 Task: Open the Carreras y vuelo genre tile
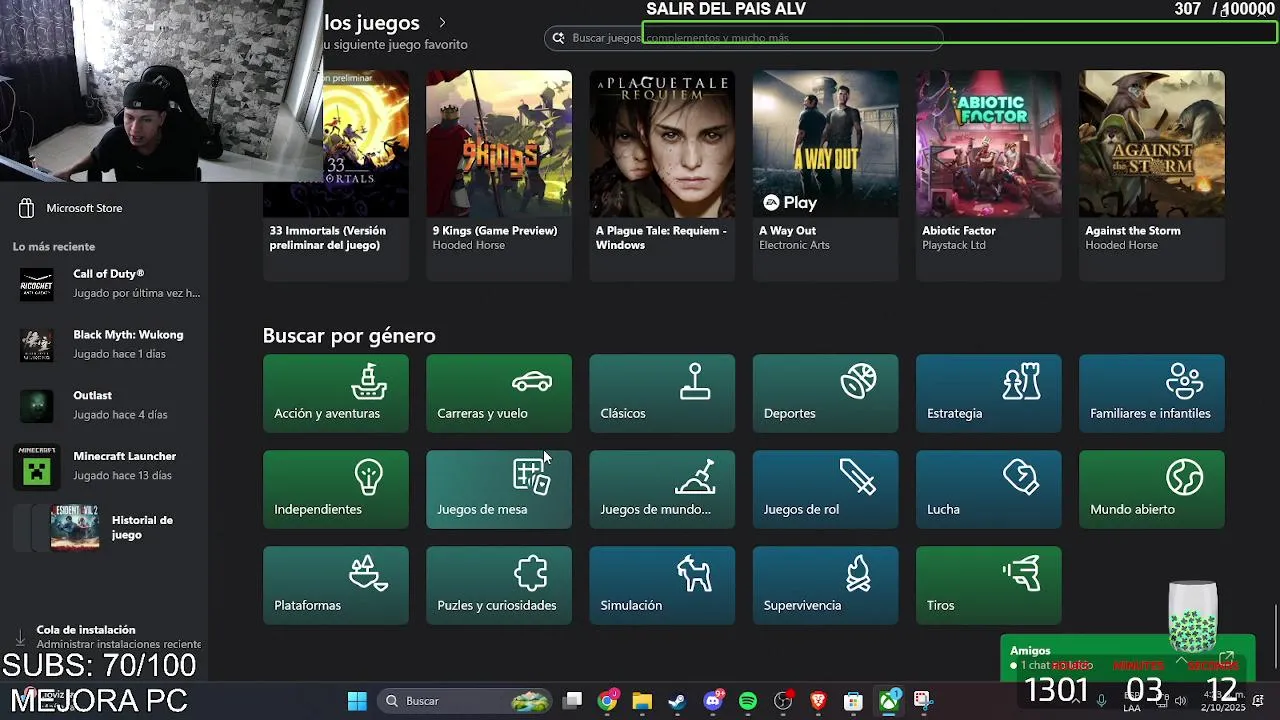point(499,393)
